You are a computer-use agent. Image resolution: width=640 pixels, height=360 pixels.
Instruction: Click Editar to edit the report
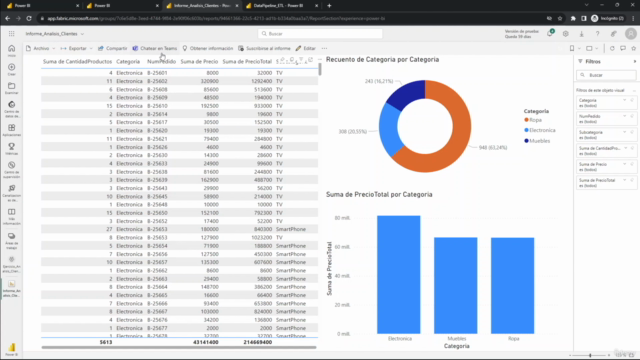coord(306,48)
